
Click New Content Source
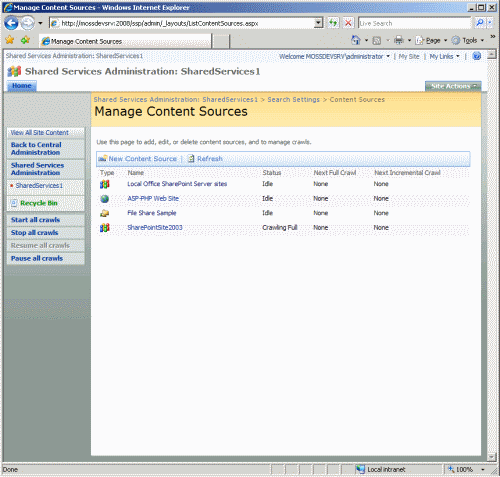click(x=142, y=159)
